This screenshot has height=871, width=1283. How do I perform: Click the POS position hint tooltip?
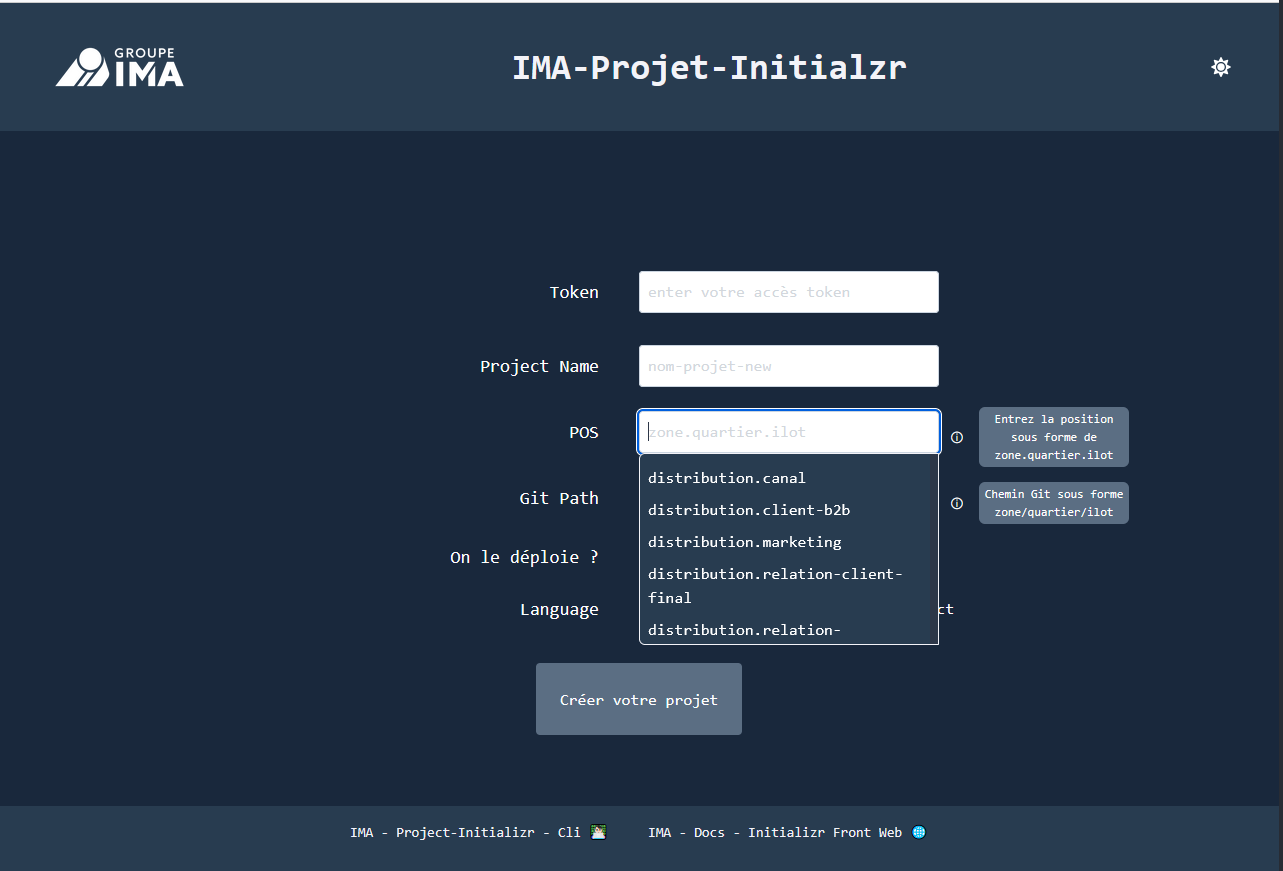(x=1053, y=437)
